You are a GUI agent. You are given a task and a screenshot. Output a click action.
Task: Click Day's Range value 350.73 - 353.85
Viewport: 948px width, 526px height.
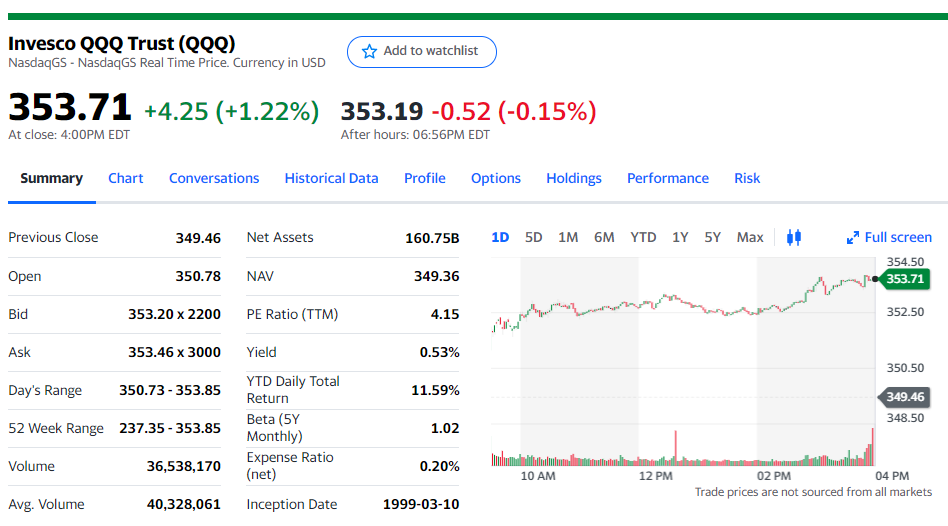pos(170,391)
